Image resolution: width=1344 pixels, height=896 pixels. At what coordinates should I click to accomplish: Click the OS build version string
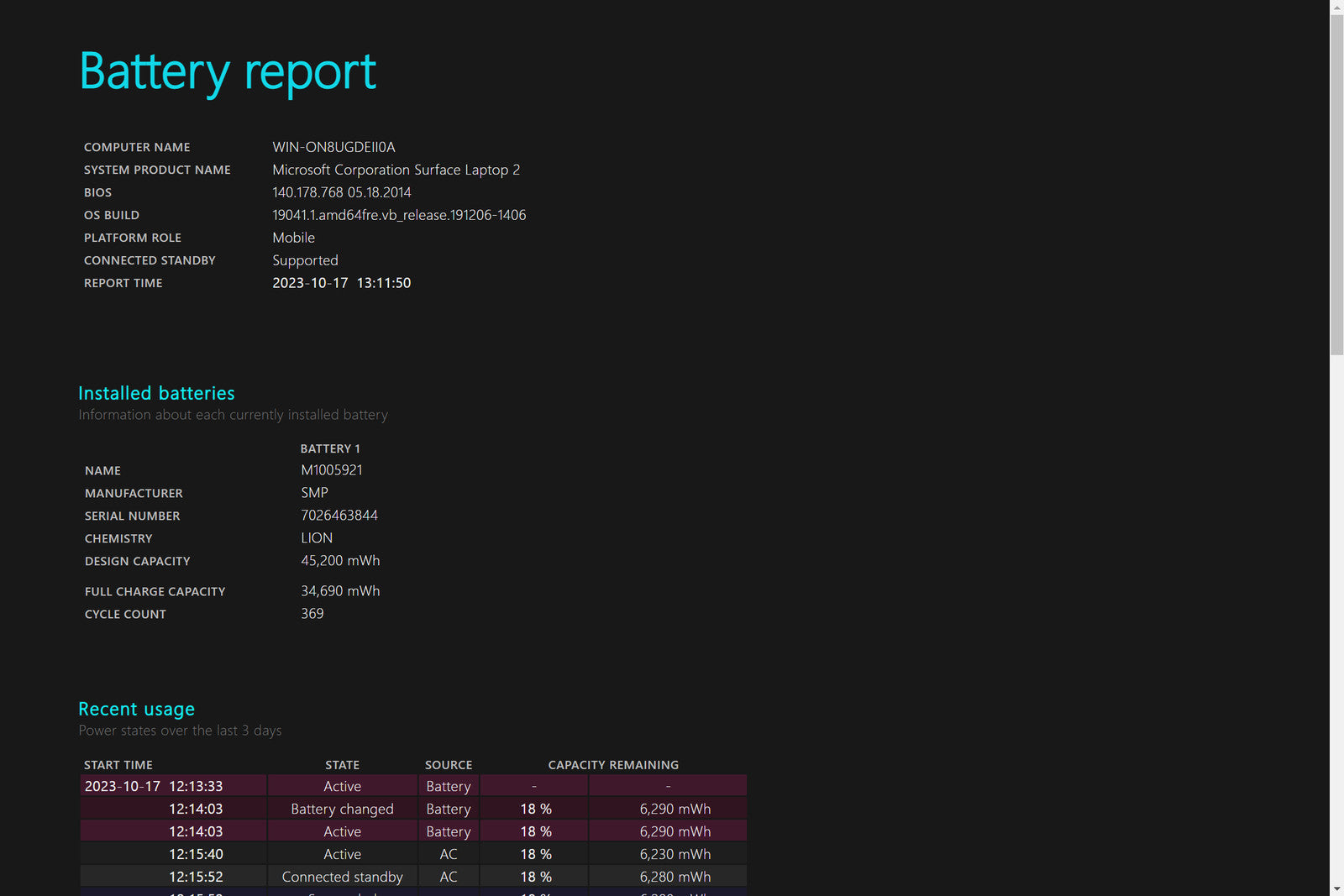click(x=399, y=215)
